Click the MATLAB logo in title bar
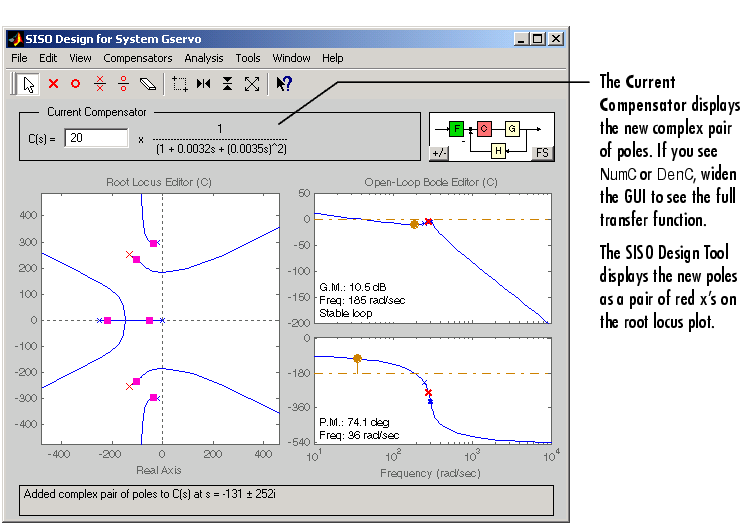Image resolution: width=750 pixels, height=526 pixels. [15, 39]
